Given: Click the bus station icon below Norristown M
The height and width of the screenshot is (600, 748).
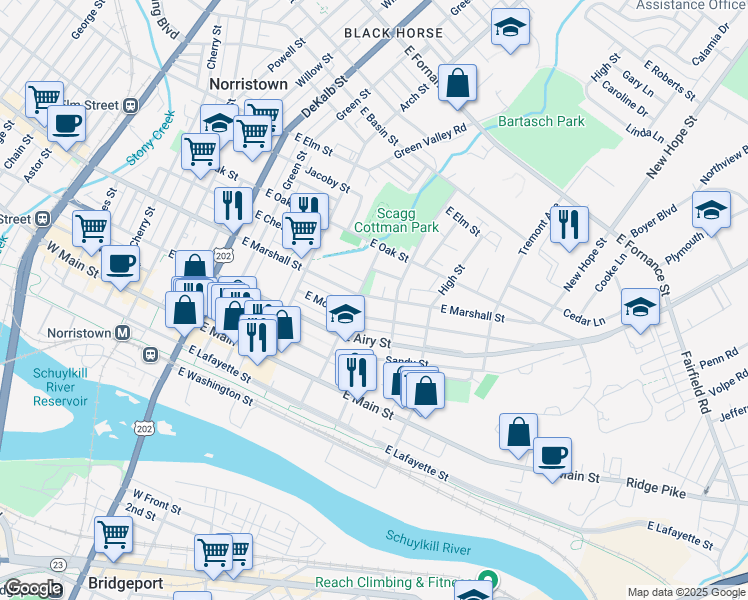Looking at the screenshot, I should 150,354.
